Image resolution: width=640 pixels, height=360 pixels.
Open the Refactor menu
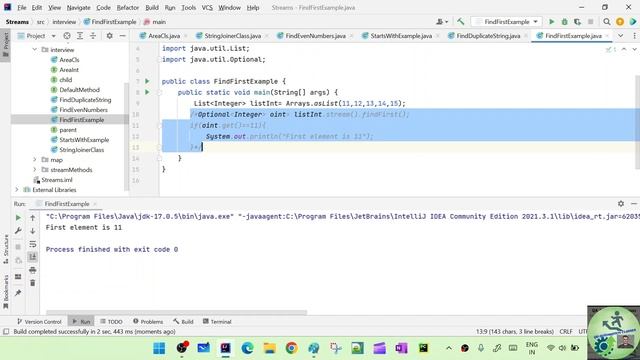point(127,8)
